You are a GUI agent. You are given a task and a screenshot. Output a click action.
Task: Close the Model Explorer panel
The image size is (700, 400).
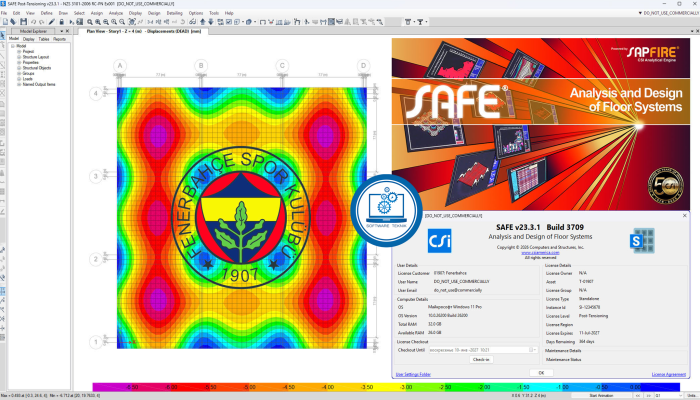point(67,31)
